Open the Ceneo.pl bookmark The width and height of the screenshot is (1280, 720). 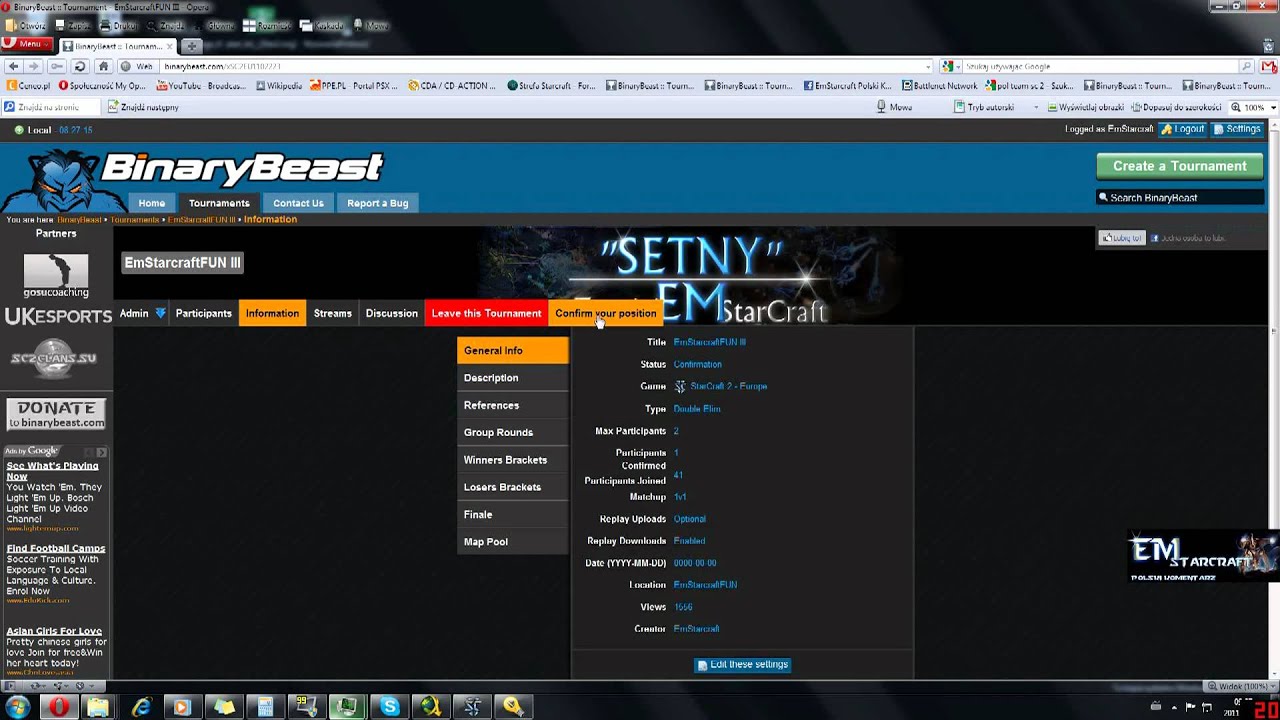pos(28,86)
